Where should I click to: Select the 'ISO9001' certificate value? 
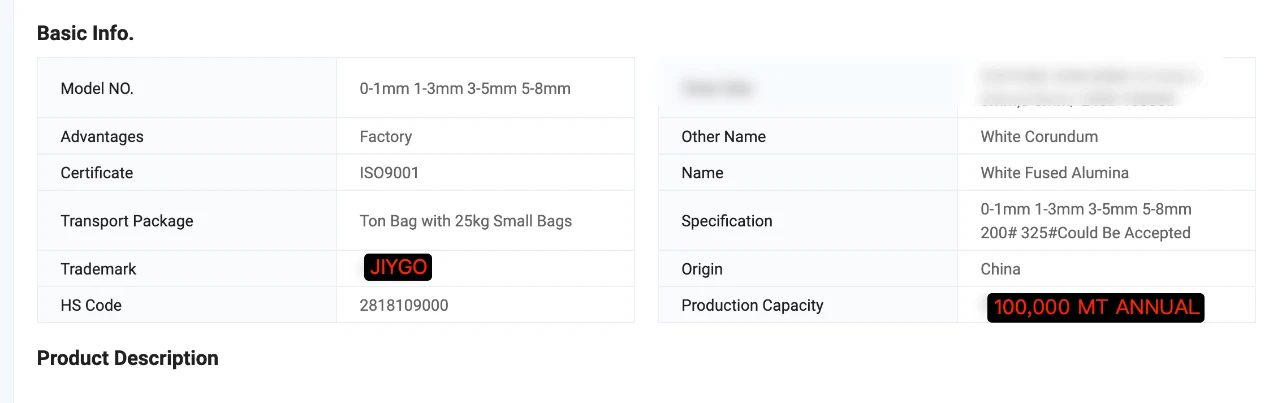389,172
